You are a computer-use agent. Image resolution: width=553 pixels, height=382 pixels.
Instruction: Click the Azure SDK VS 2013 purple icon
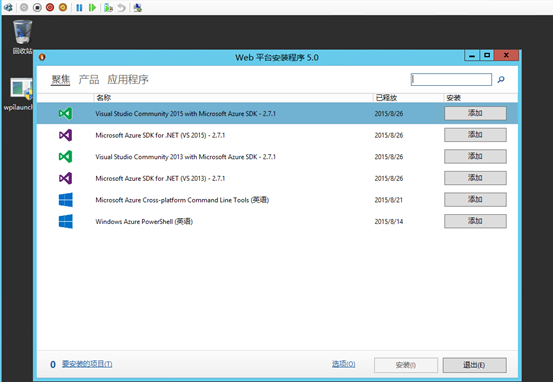[x=66, y=178]
